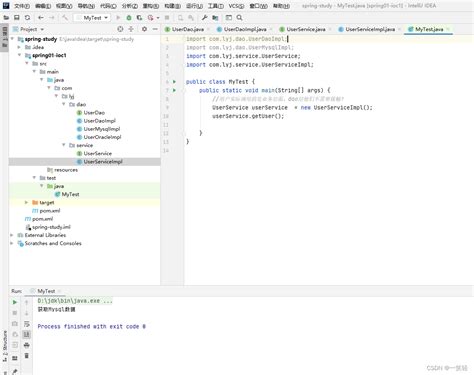Open the VCS menu in the menu bar
The width and height of the screenshot is (474, 375).
[236, 6]
